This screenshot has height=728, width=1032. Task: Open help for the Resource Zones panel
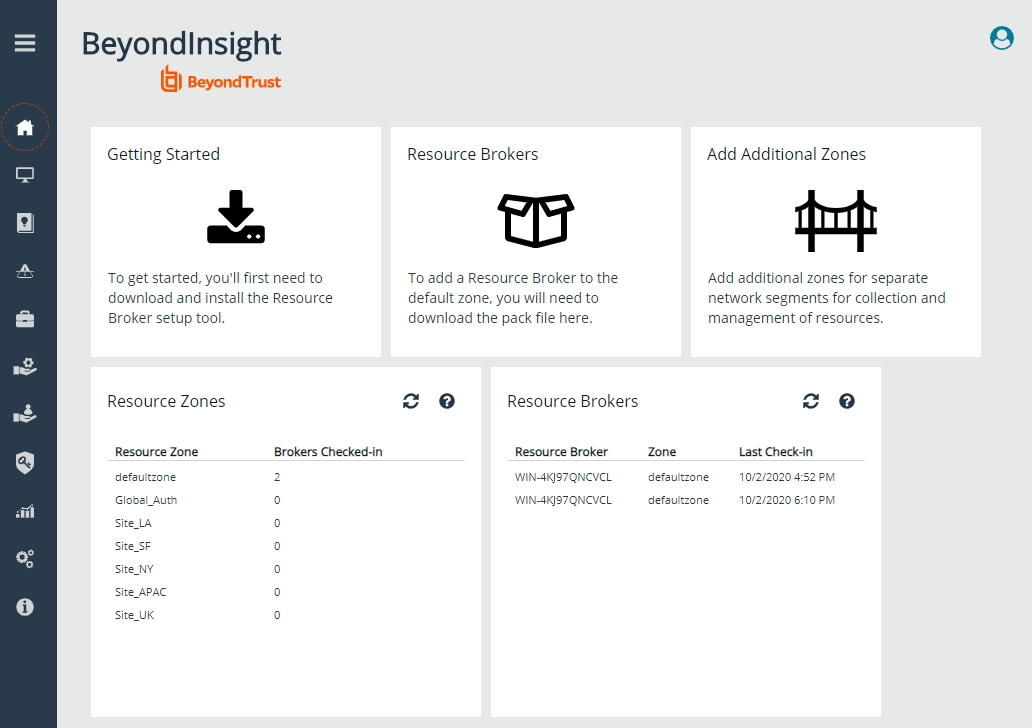[447, 401]
